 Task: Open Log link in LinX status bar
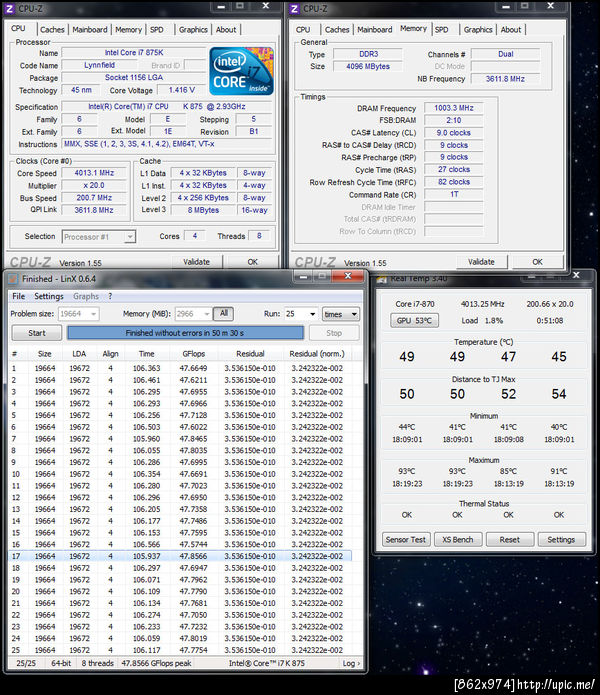click(x=351, y=663)
